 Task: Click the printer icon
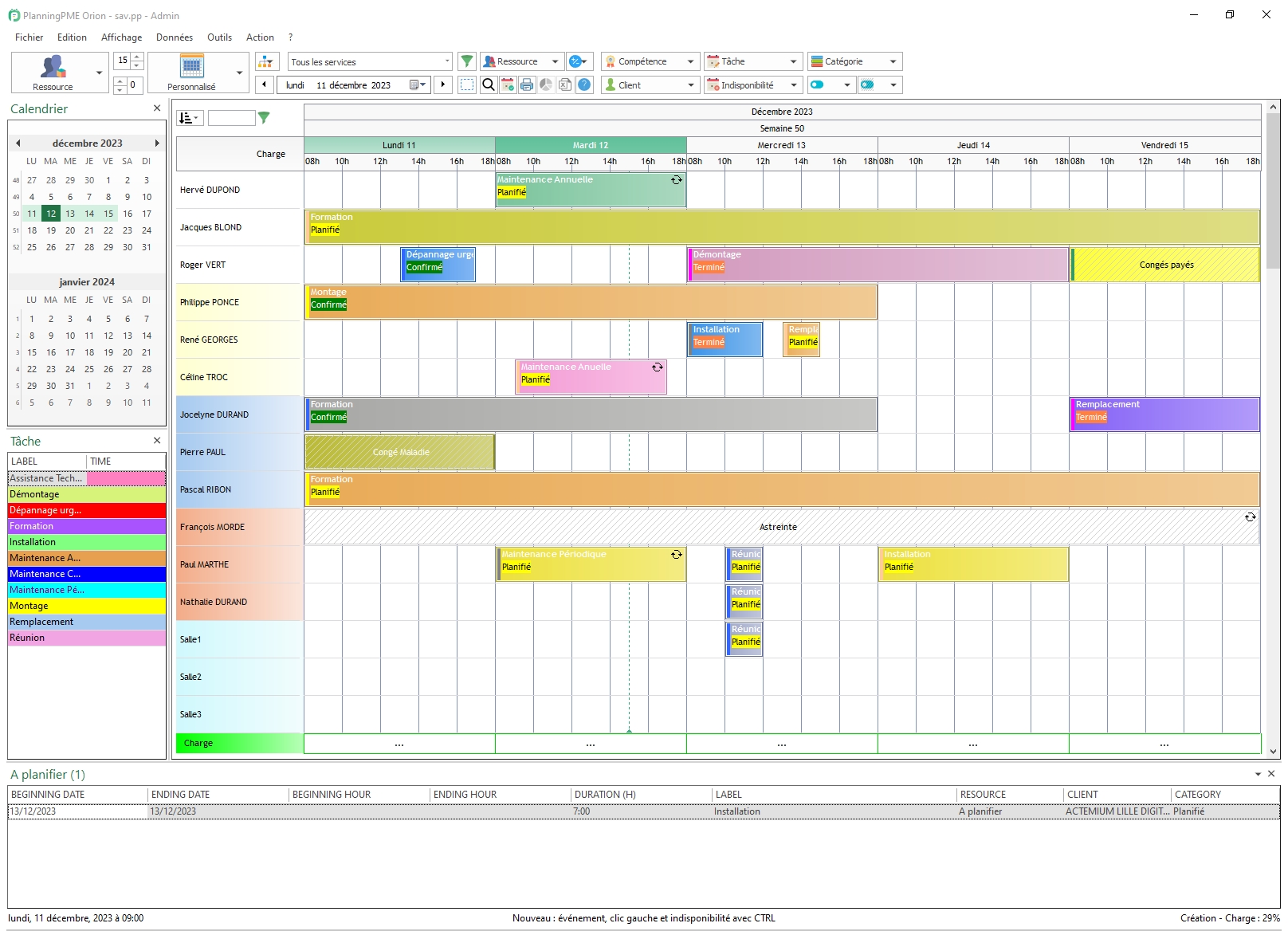[x=527, y=84]
